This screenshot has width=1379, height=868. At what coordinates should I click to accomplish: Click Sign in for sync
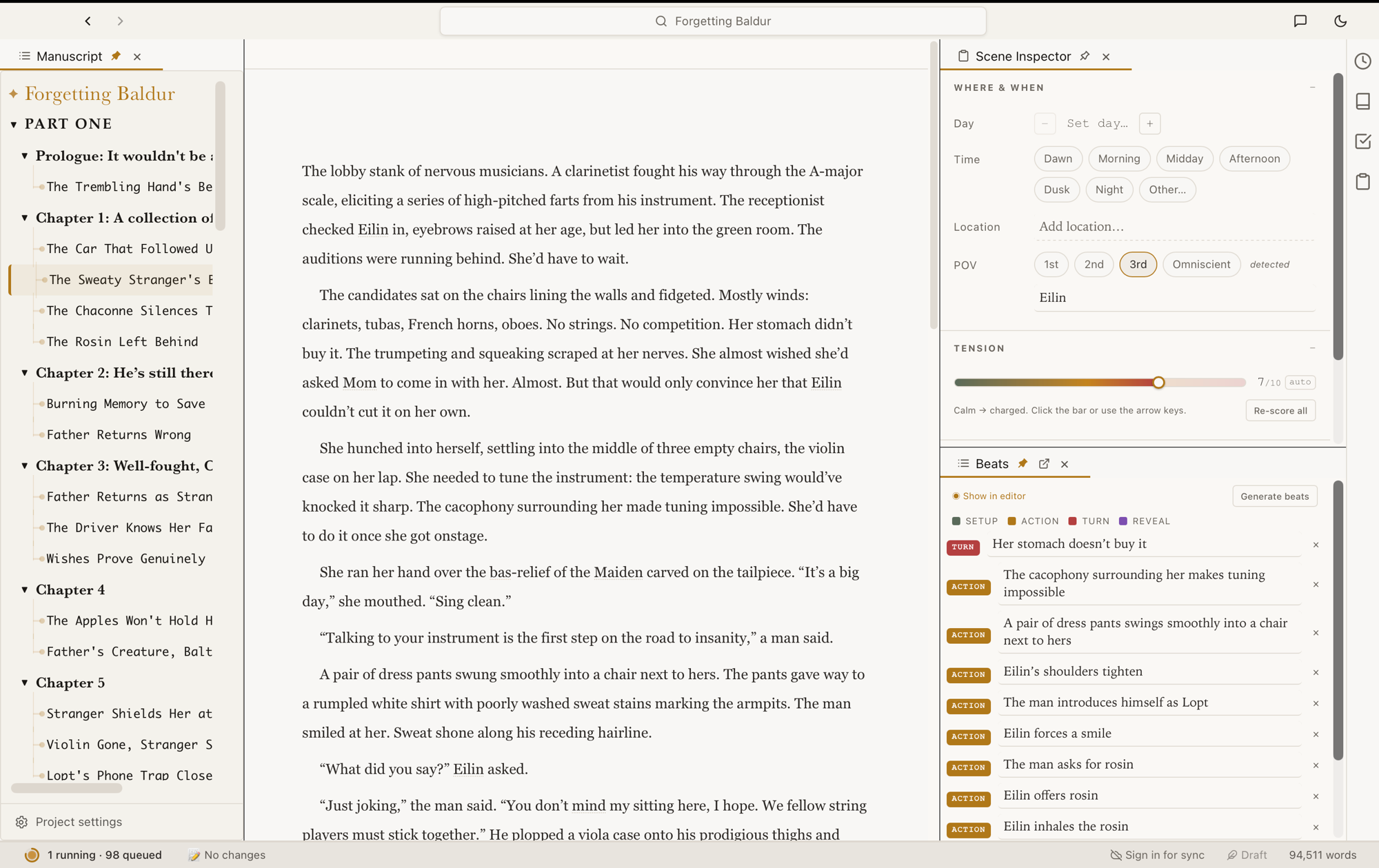click(1158, 855)
